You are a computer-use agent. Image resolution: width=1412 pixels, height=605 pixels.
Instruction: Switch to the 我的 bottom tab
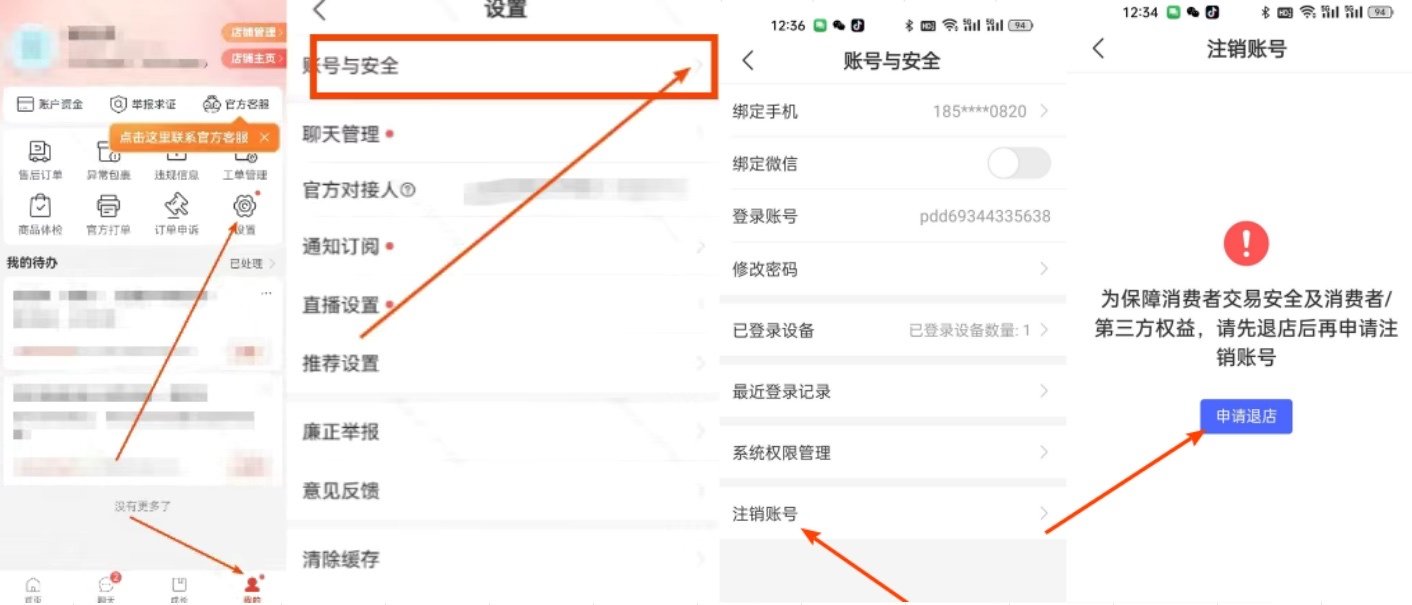tap(252, 589)
